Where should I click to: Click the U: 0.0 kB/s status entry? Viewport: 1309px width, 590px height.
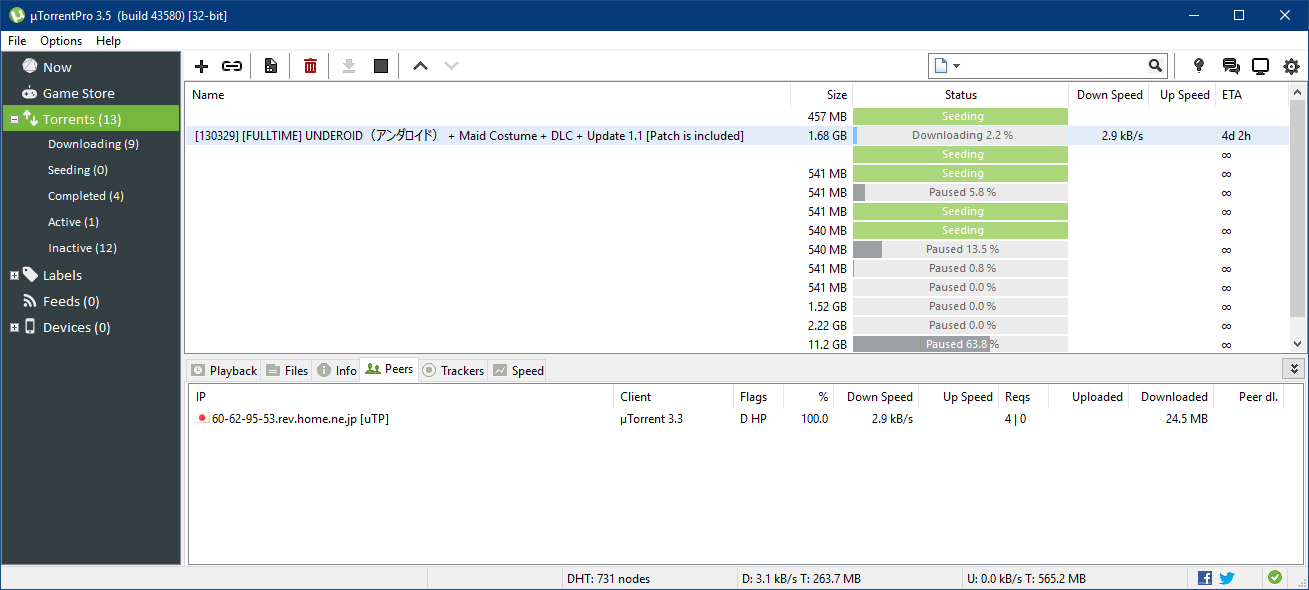click(1026, 578)
